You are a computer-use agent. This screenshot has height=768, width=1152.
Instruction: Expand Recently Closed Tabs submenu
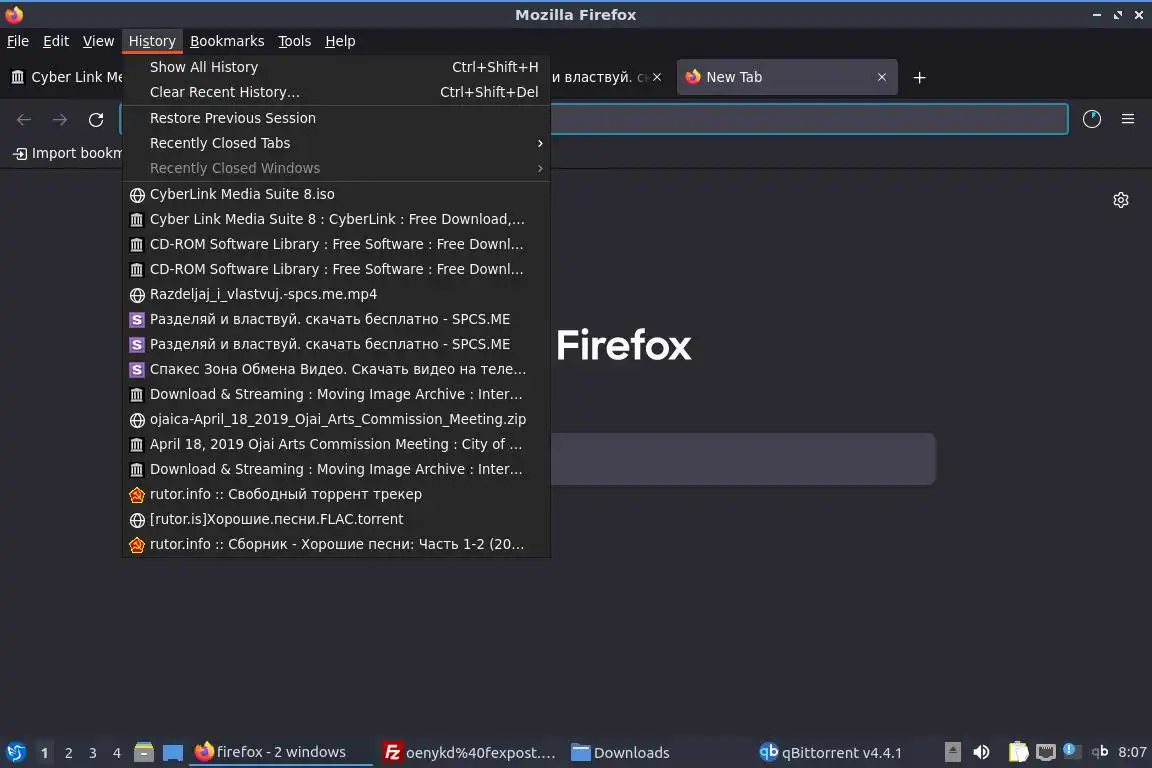click(x=336, y=143)
